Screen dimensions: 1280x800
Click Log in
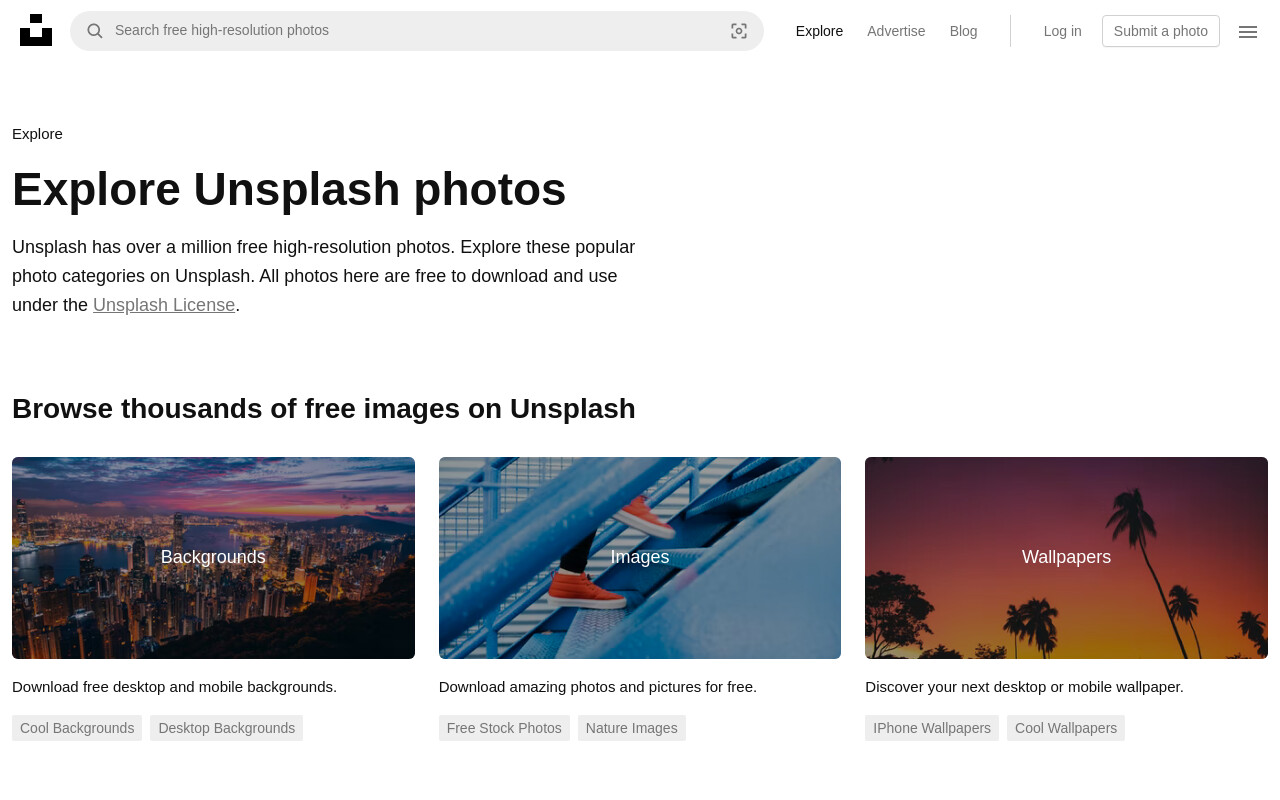(1063, 31)
